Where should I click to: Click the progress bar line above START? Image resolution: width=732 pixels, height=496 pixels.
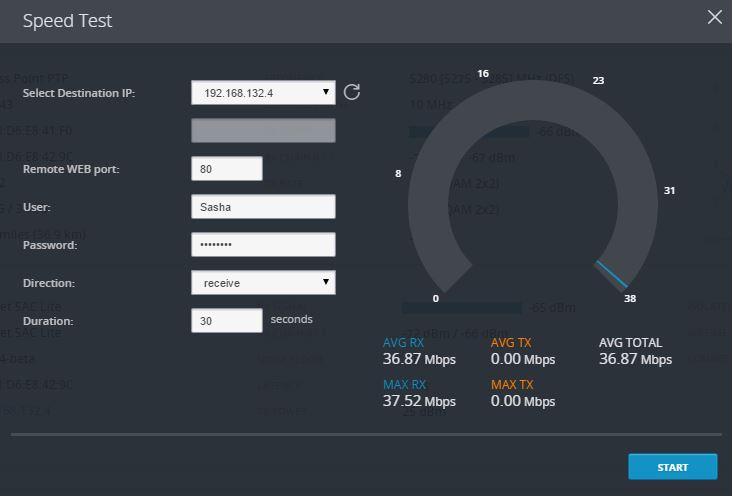(x=366, y=434)
